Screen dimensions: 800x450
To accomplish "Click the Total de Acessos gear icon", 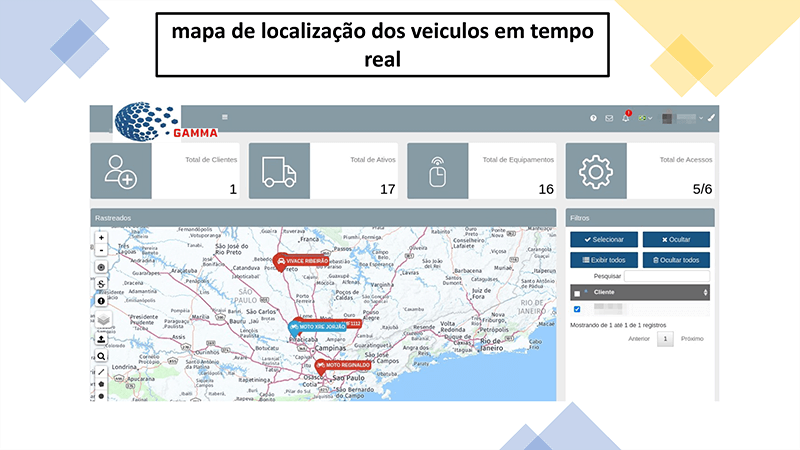I will (595, 171).
